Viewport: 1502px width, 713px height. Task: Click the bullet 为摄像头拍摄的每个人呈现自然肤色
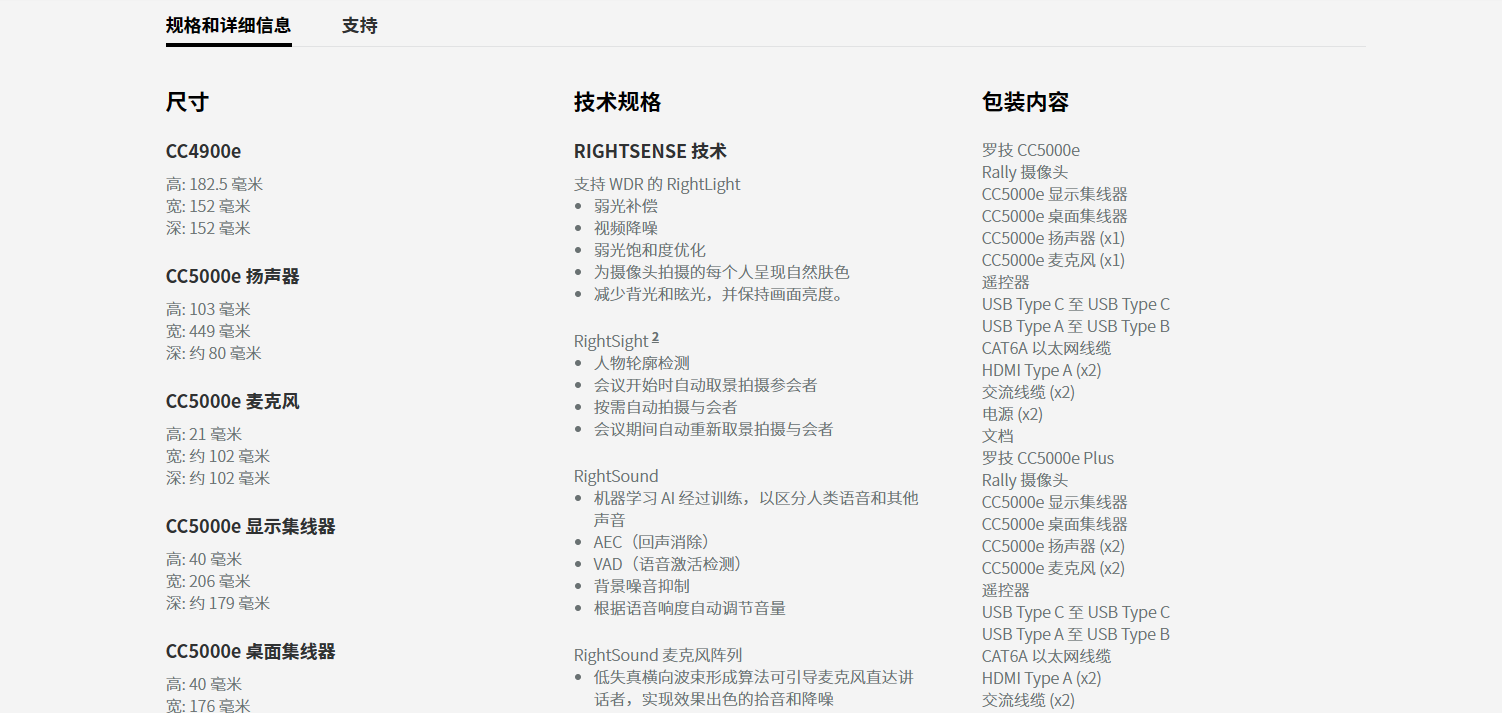[x=722, y=272]
